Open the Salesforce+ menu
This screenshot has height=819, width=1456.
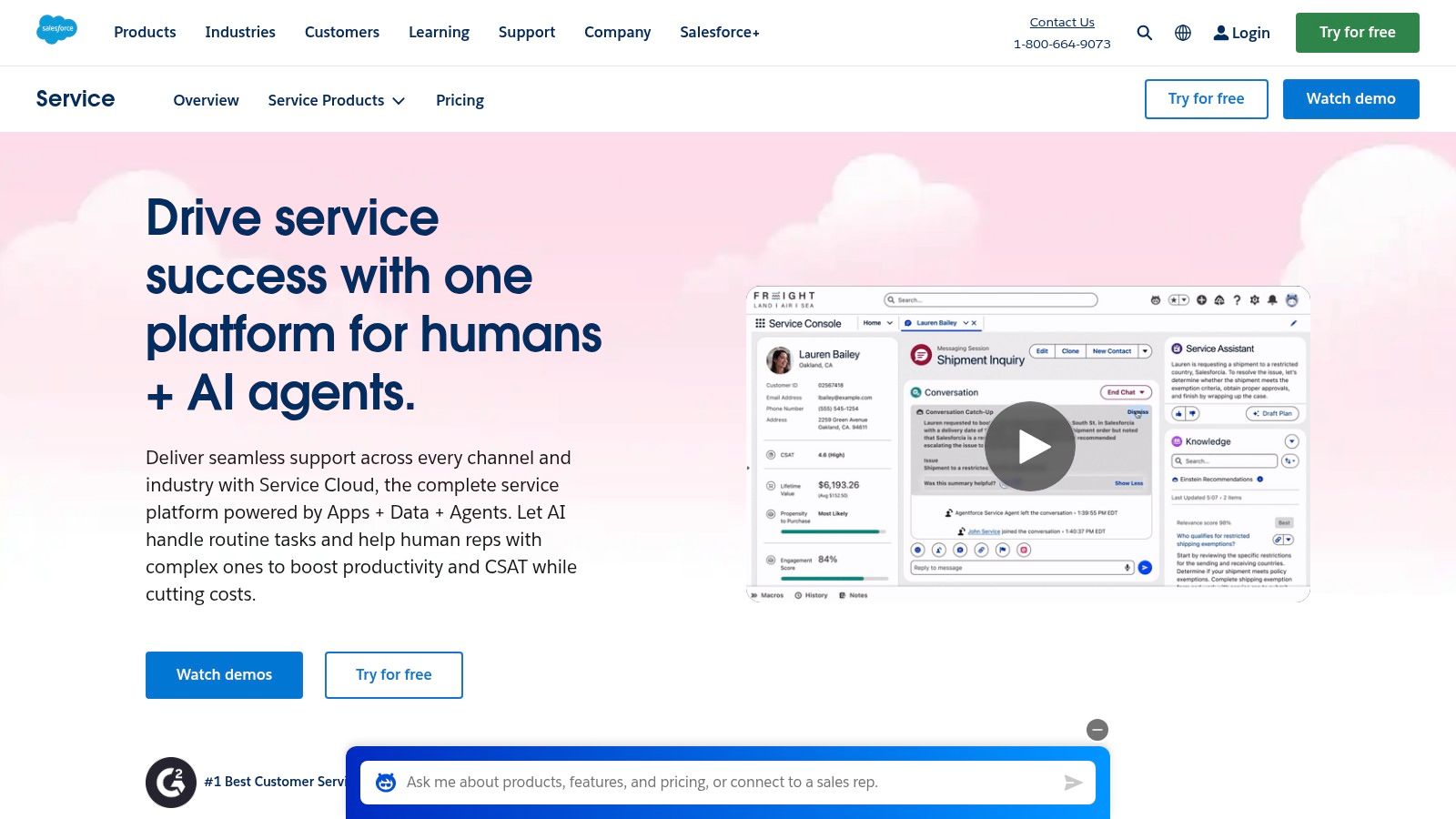720,32
